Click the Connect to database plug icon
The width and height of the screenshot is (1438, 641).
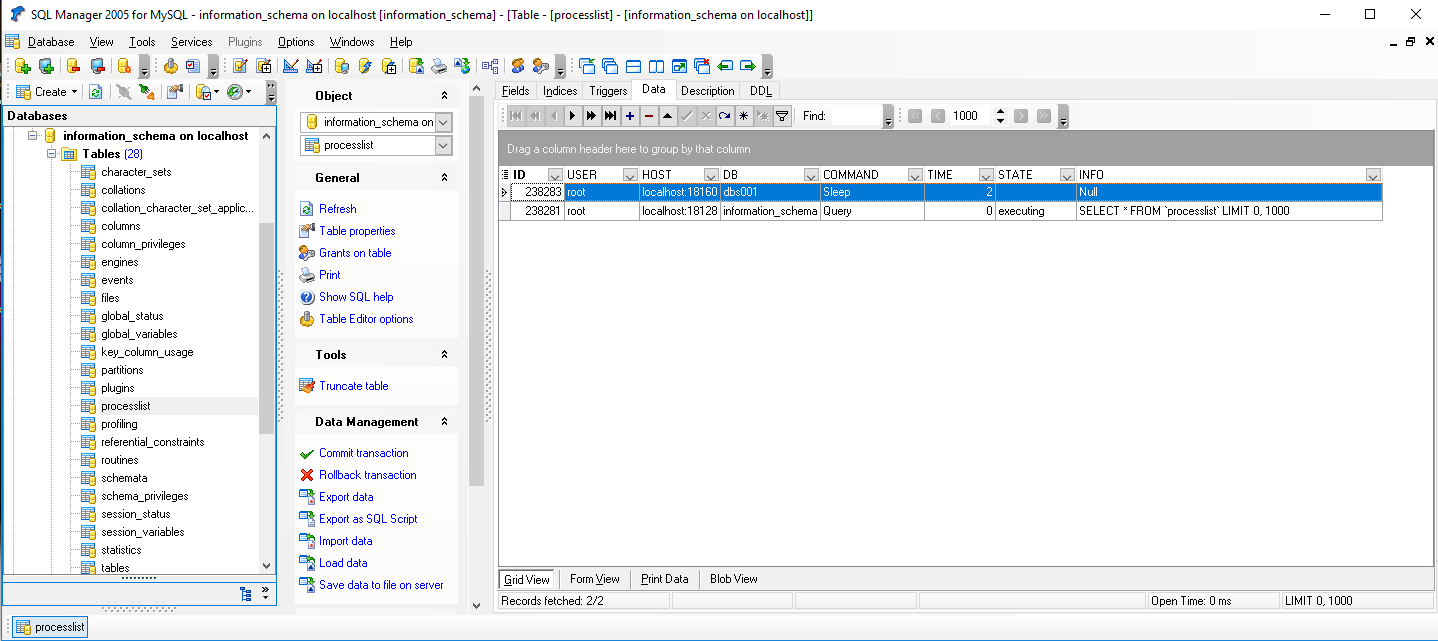124,92
